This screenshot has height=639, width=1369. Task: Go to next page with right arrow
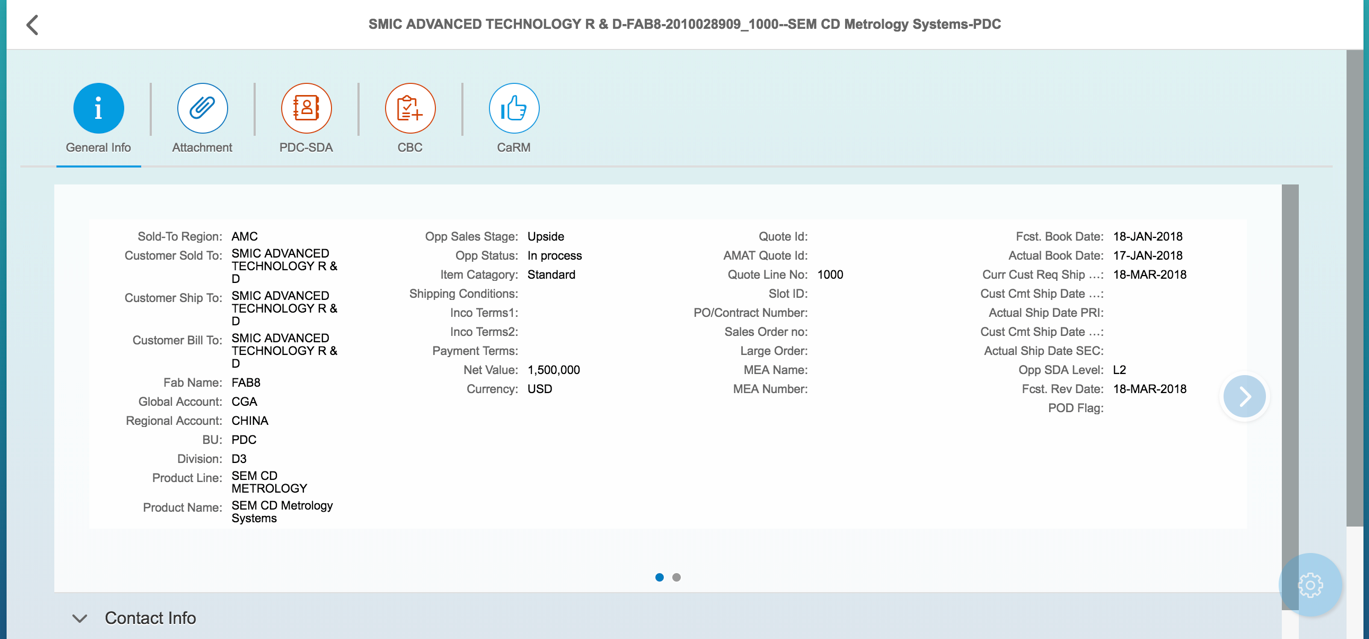coord(1245,397)
